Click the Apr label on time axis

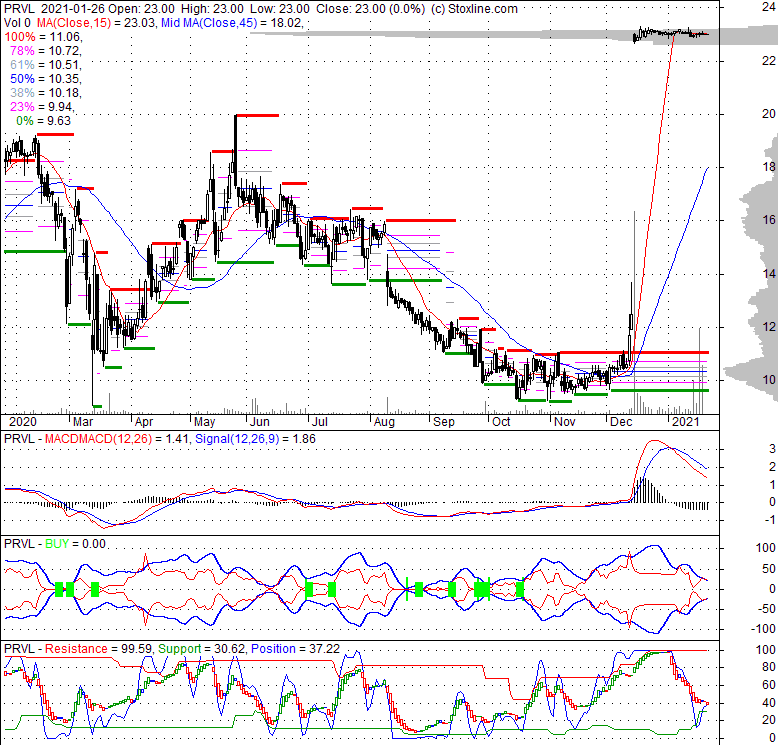click(144, 422)
